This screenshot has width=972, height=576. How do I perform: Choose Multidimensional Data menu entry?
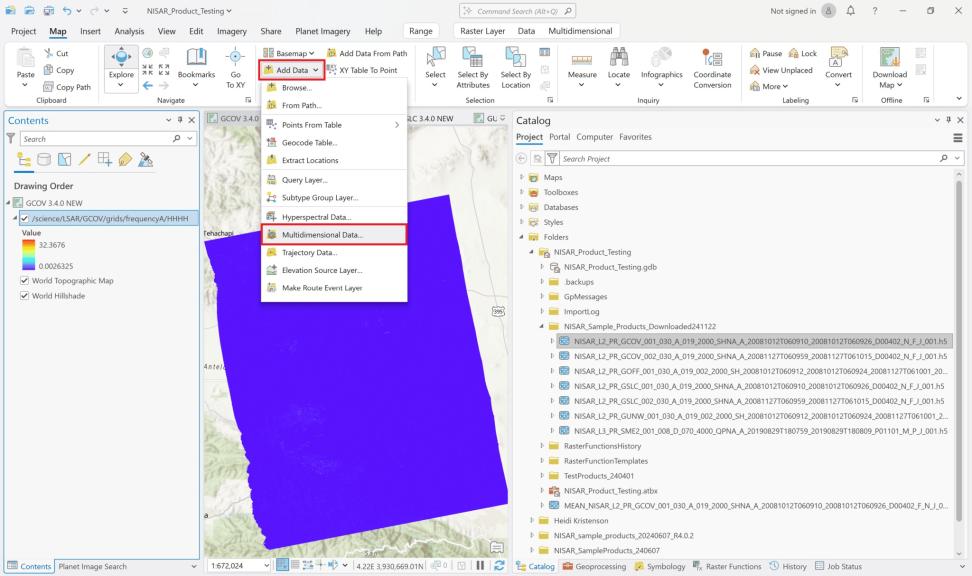[334, 235]
